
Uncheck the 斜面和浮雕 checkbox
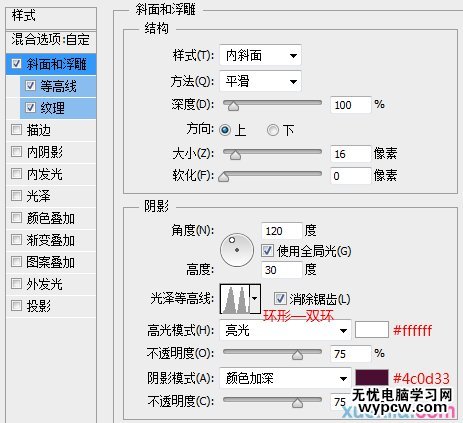(16, 63)
